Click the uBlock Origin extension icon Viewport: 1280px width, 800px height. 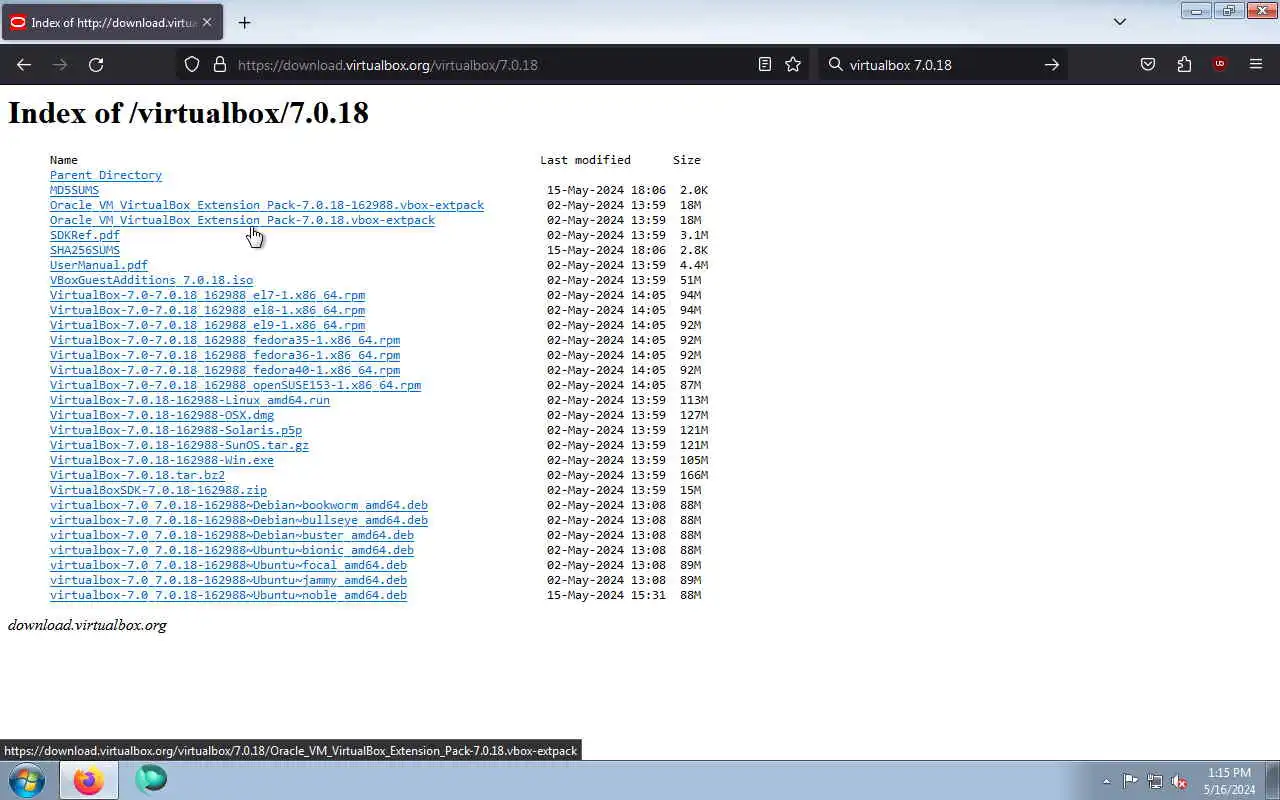[x=1219, y=64]
